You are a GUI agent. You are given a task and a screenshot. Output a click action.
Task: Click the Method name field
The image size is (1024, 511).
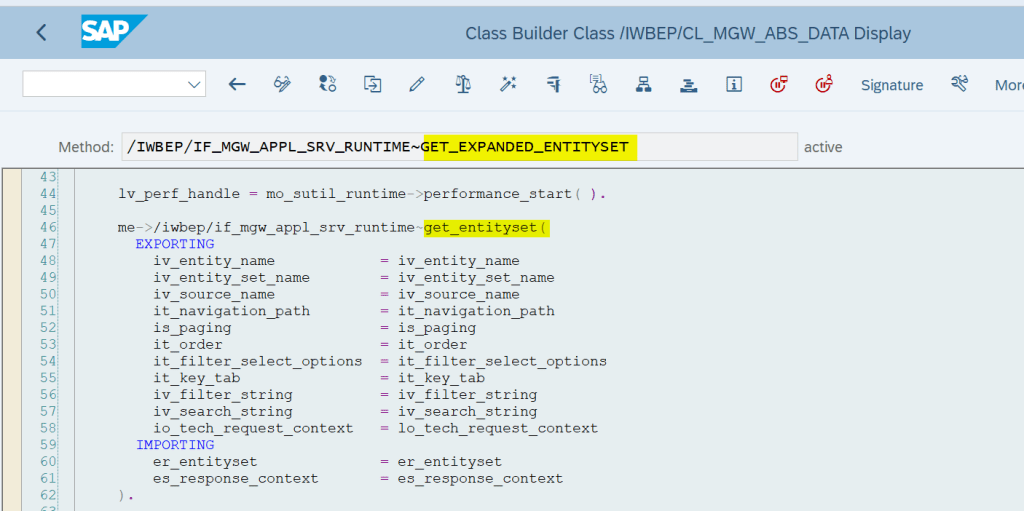(459, 146)
